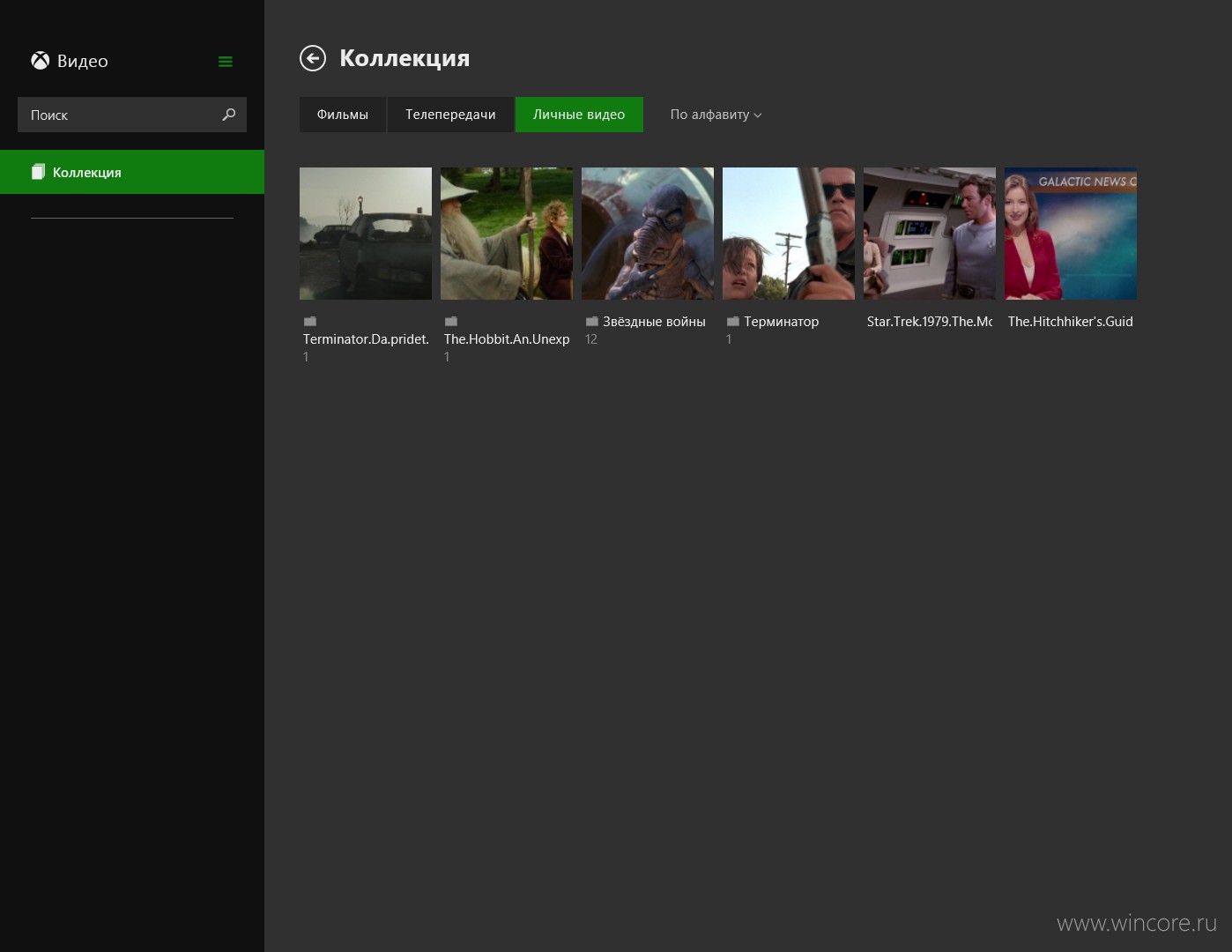
Task: Open the green hamburger menu icon
Action: (226, 62)
